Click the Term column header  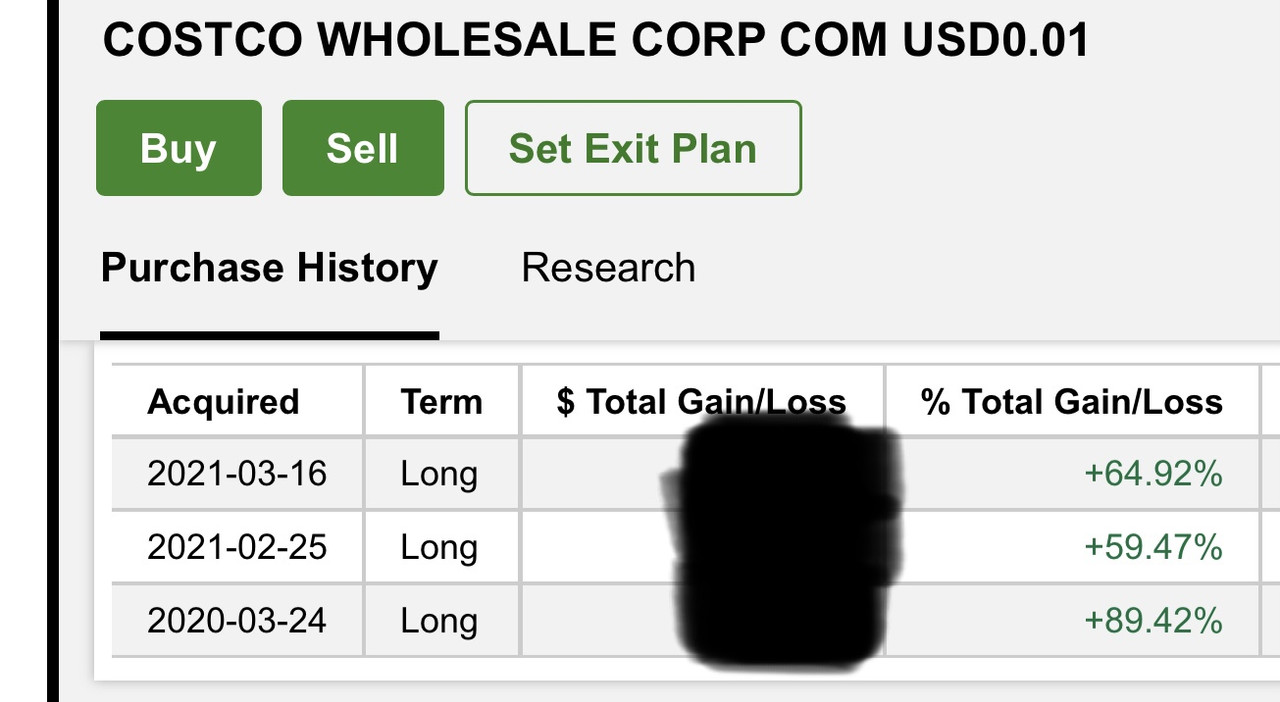tap(441, 402)
